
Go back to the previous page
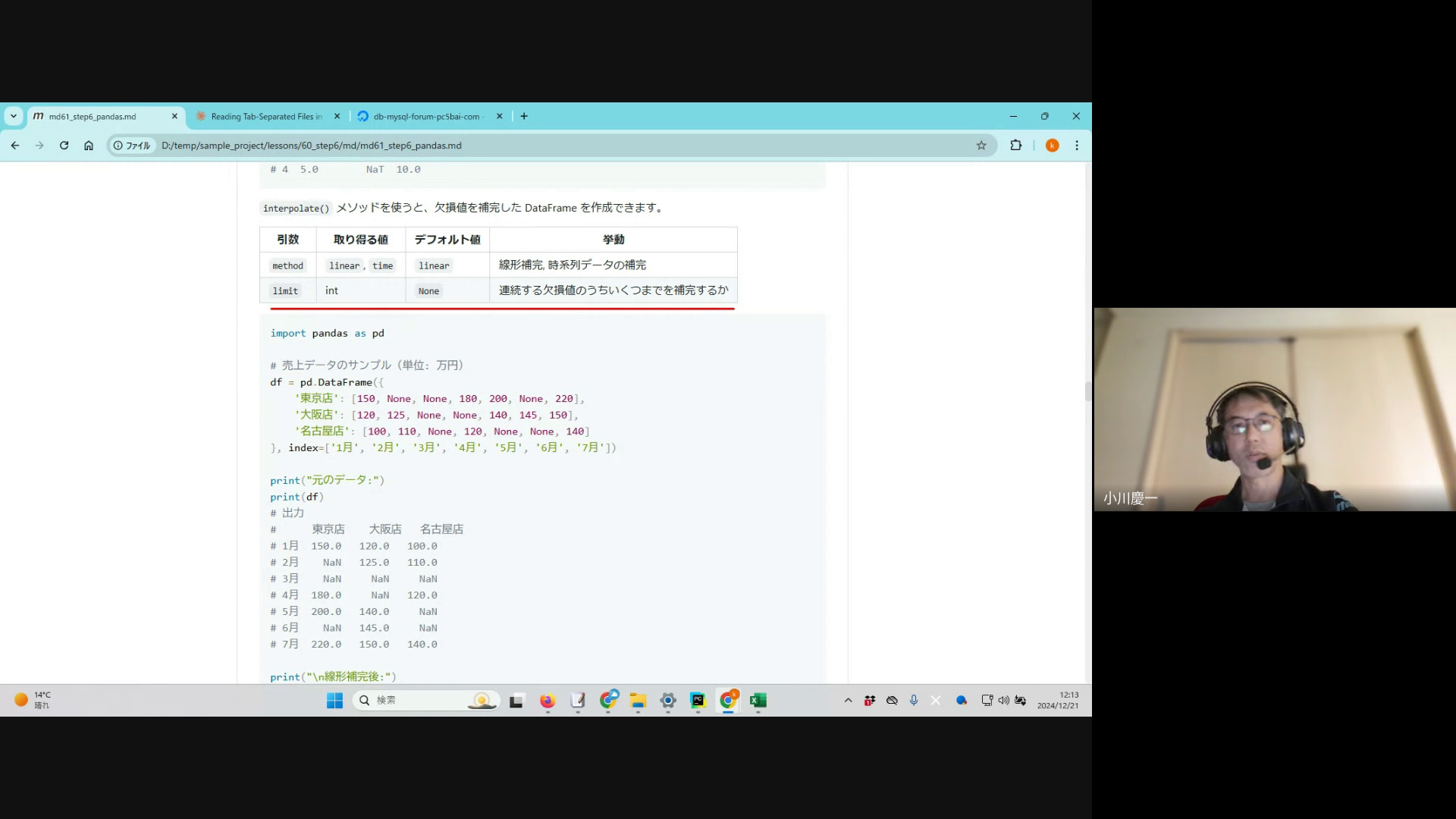coord(15,146)
